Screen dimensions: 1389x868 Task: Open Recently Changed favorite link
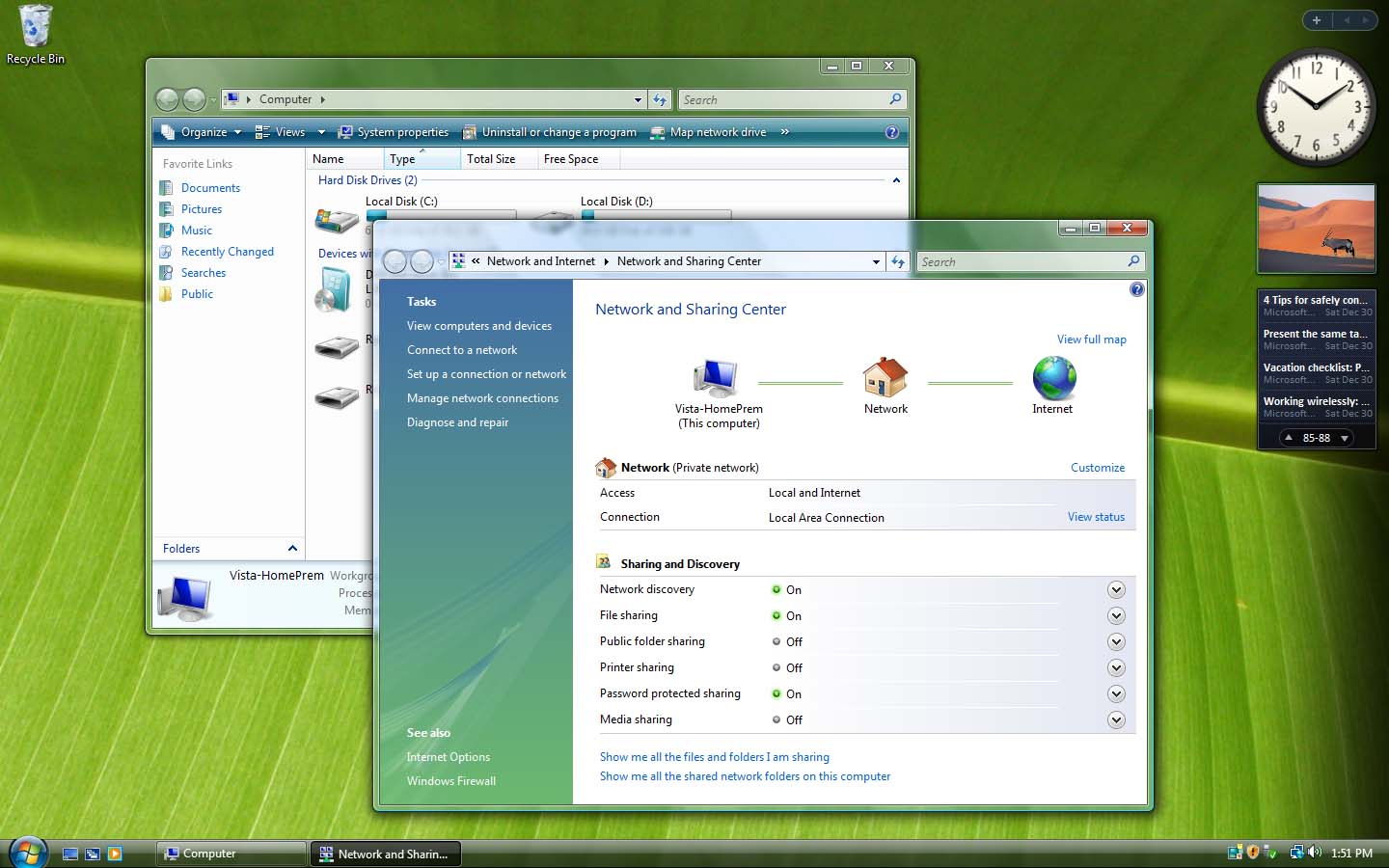point(228,252)
